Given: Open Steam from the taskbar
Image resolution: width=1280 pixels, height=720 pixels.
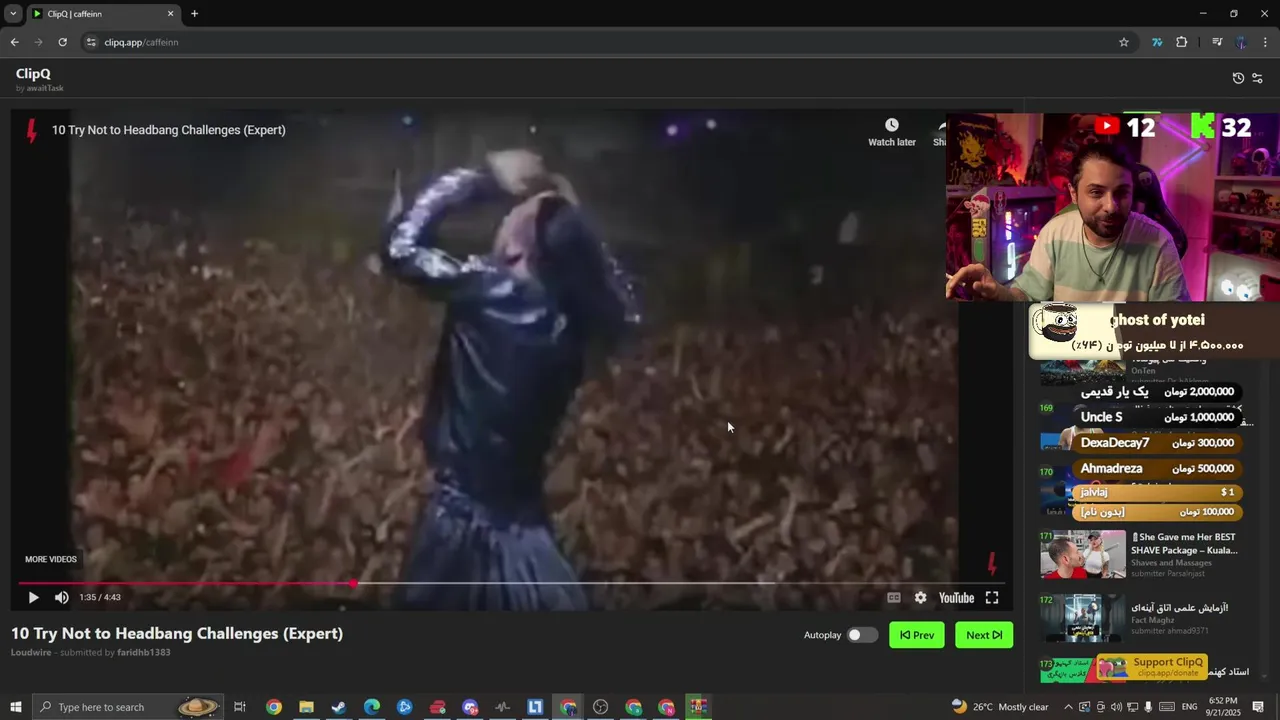Looking at the screenshot, I should coord(339,707).
